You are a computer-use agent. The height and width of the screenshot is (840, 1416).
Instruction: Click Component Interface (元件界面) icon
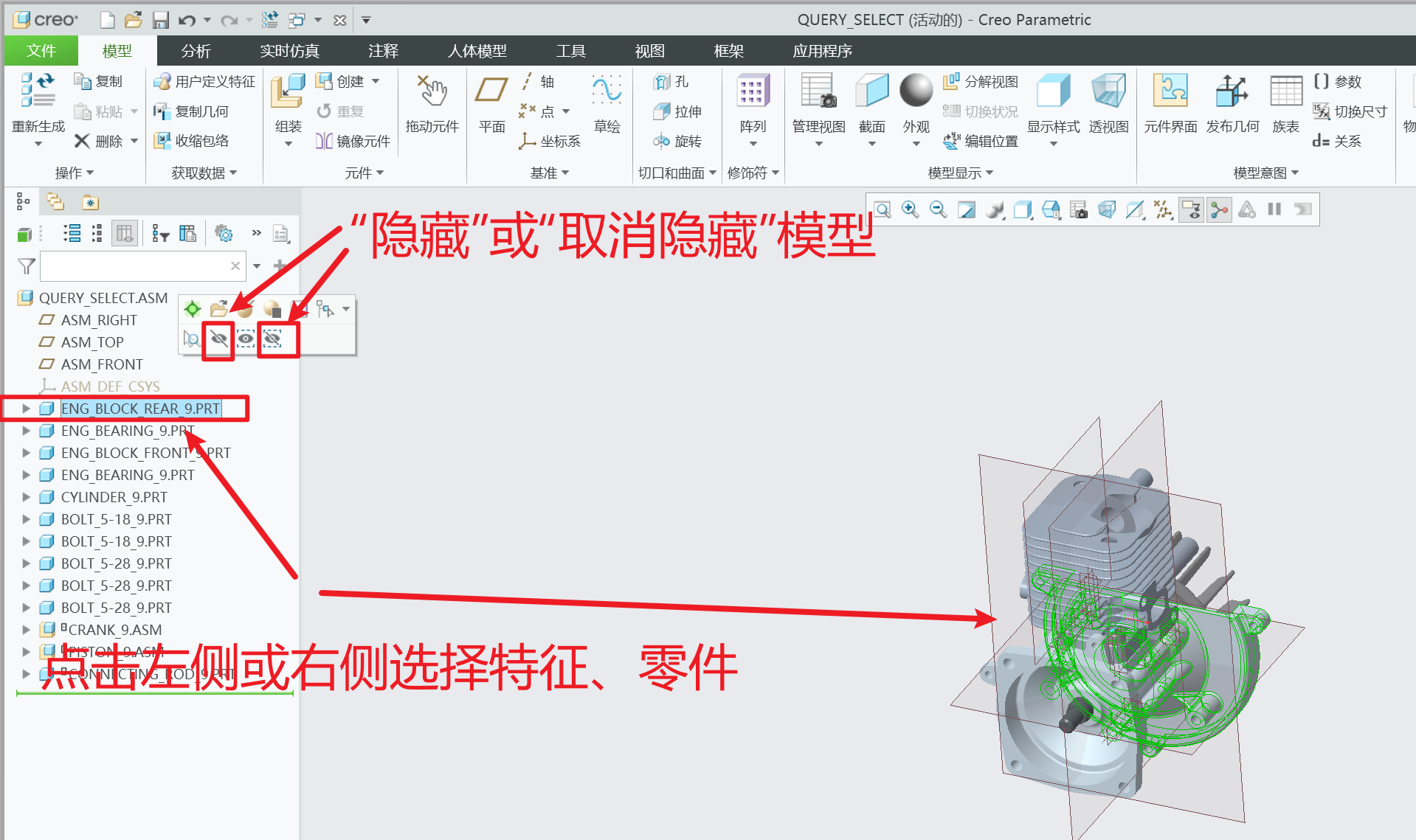point(1170,91)
